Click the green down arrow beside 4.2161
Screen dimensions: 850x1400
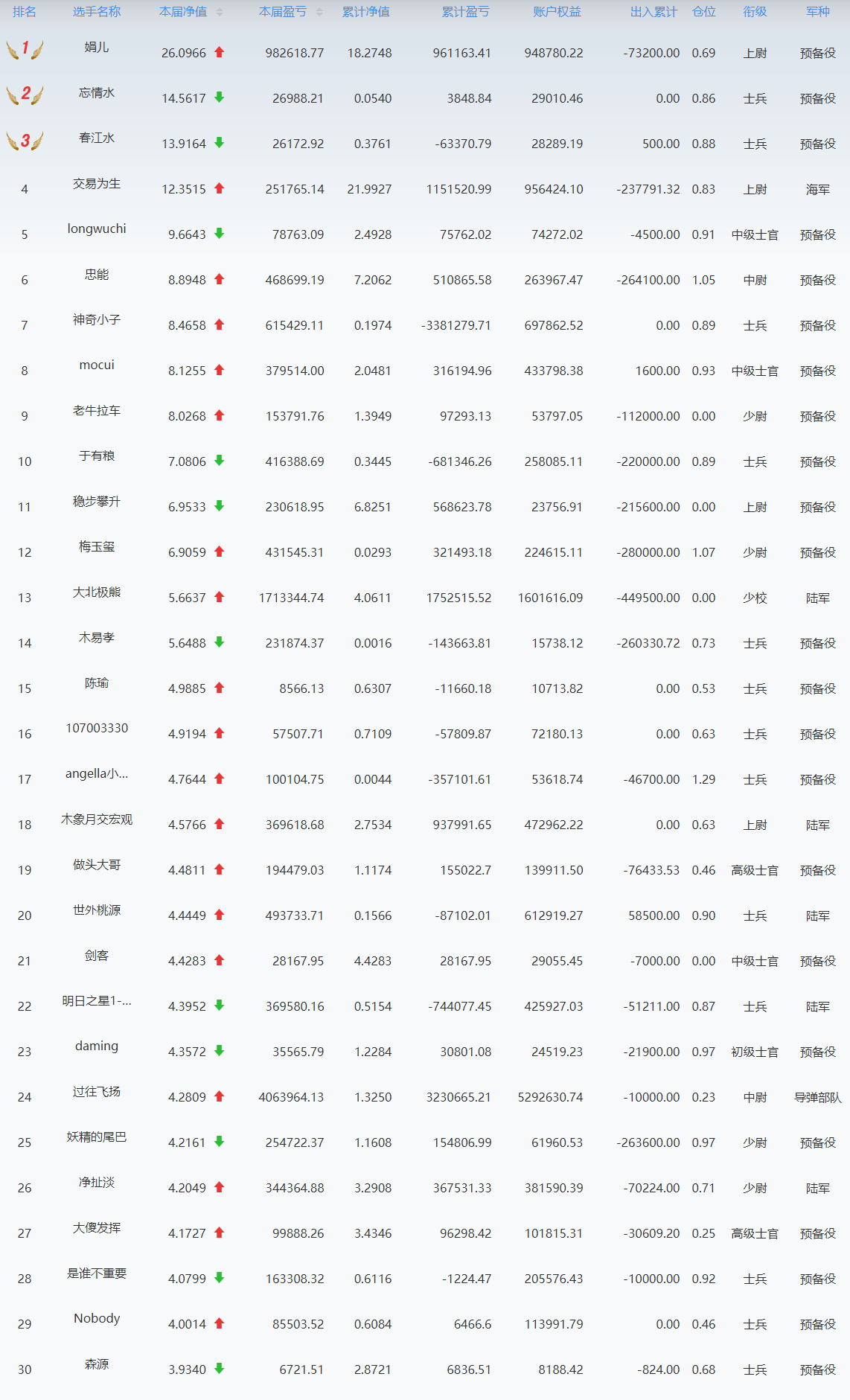tap(220, 1142)
